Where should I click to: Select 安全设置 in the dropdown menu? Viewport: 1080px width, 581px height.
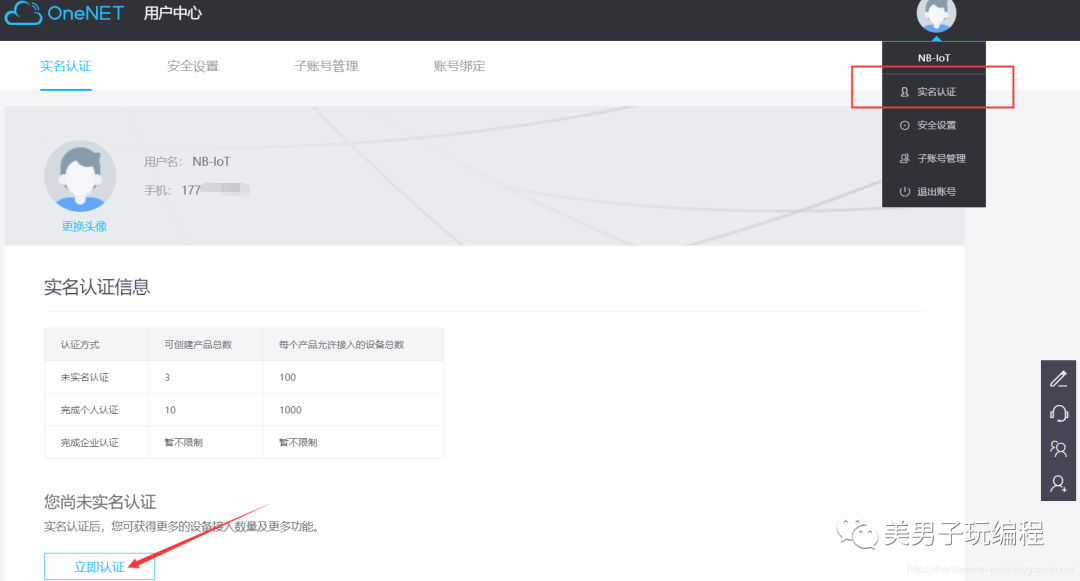tap(934, 125)
